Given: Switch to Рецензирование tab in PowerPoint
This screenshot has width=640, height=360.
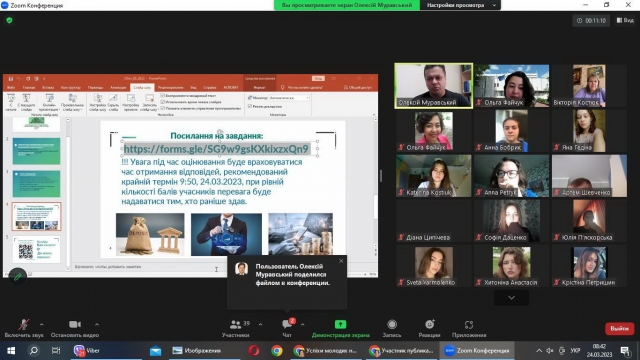Looking at the screenshot, I should [x=171, y=87].
